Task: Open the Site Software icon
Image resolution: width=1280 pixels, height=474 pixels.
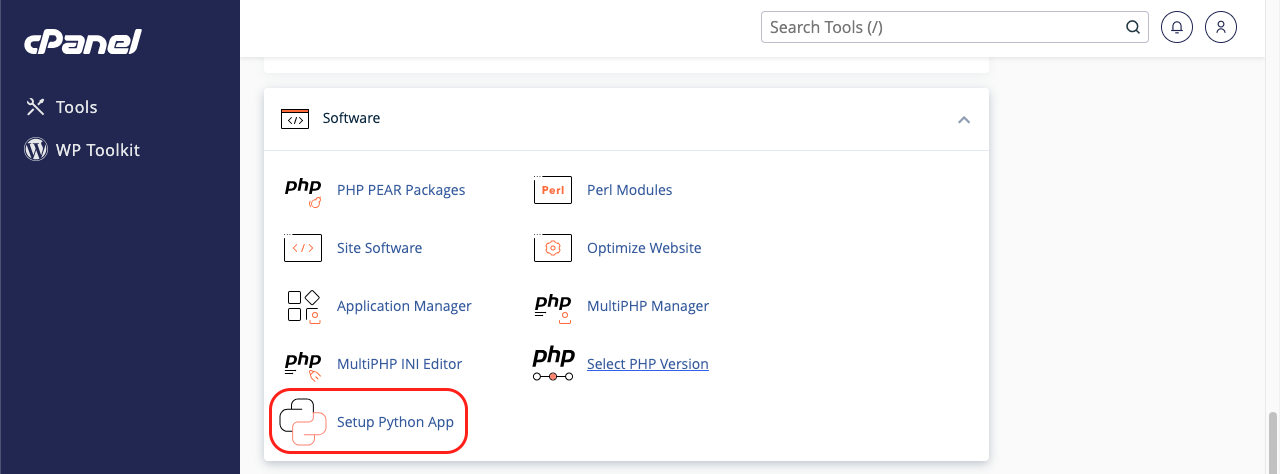Action: click(x=303, y=248)
